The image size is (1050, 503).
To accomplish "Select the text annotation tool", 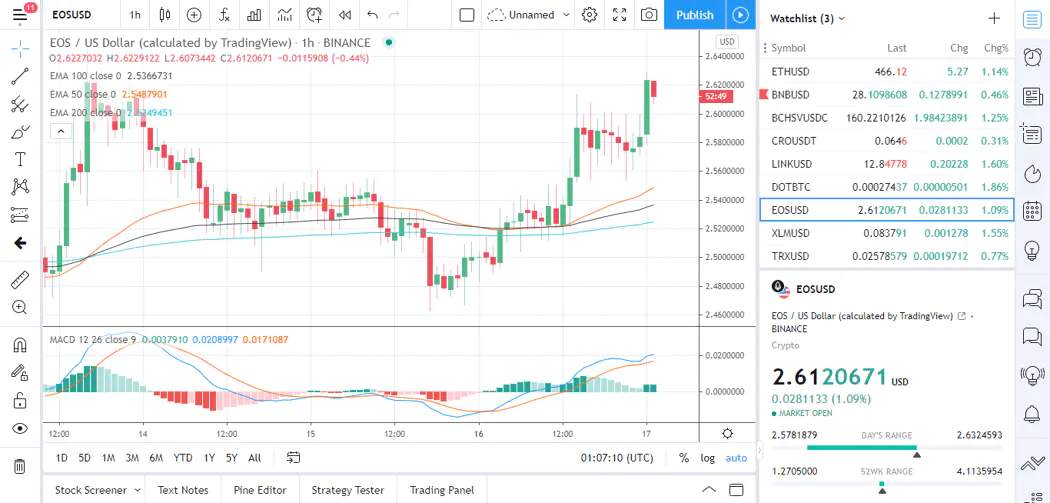I will [20, 159].
